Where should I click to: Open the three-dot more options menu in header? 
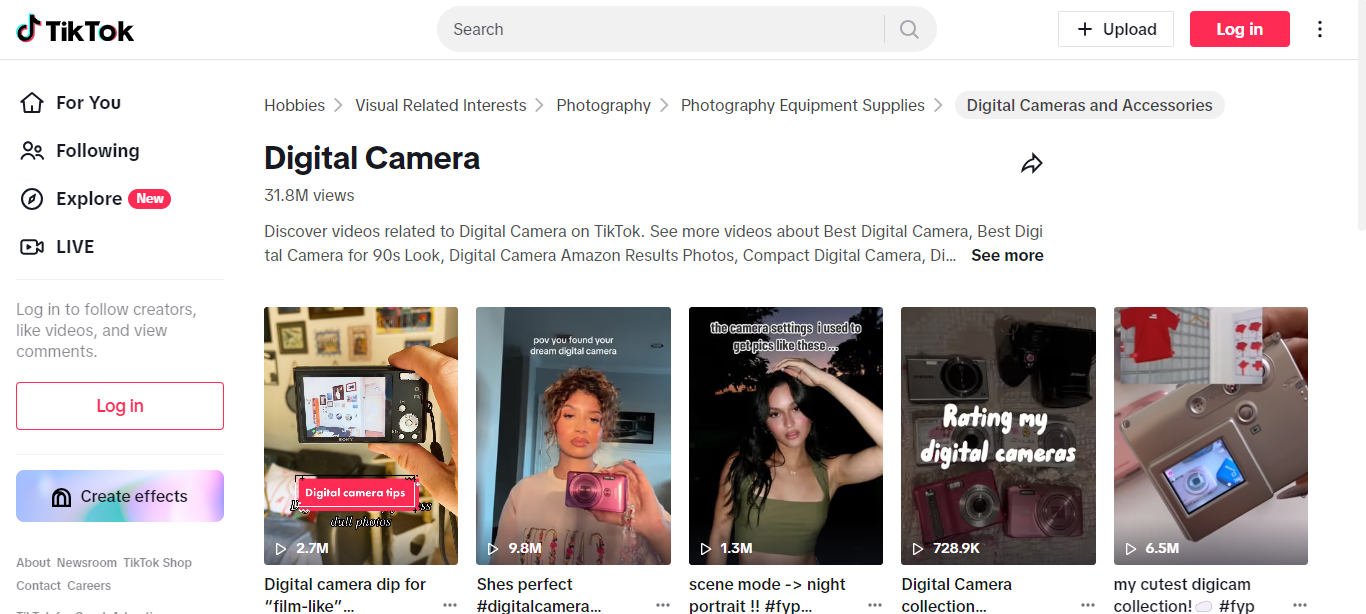[1320, 29]
